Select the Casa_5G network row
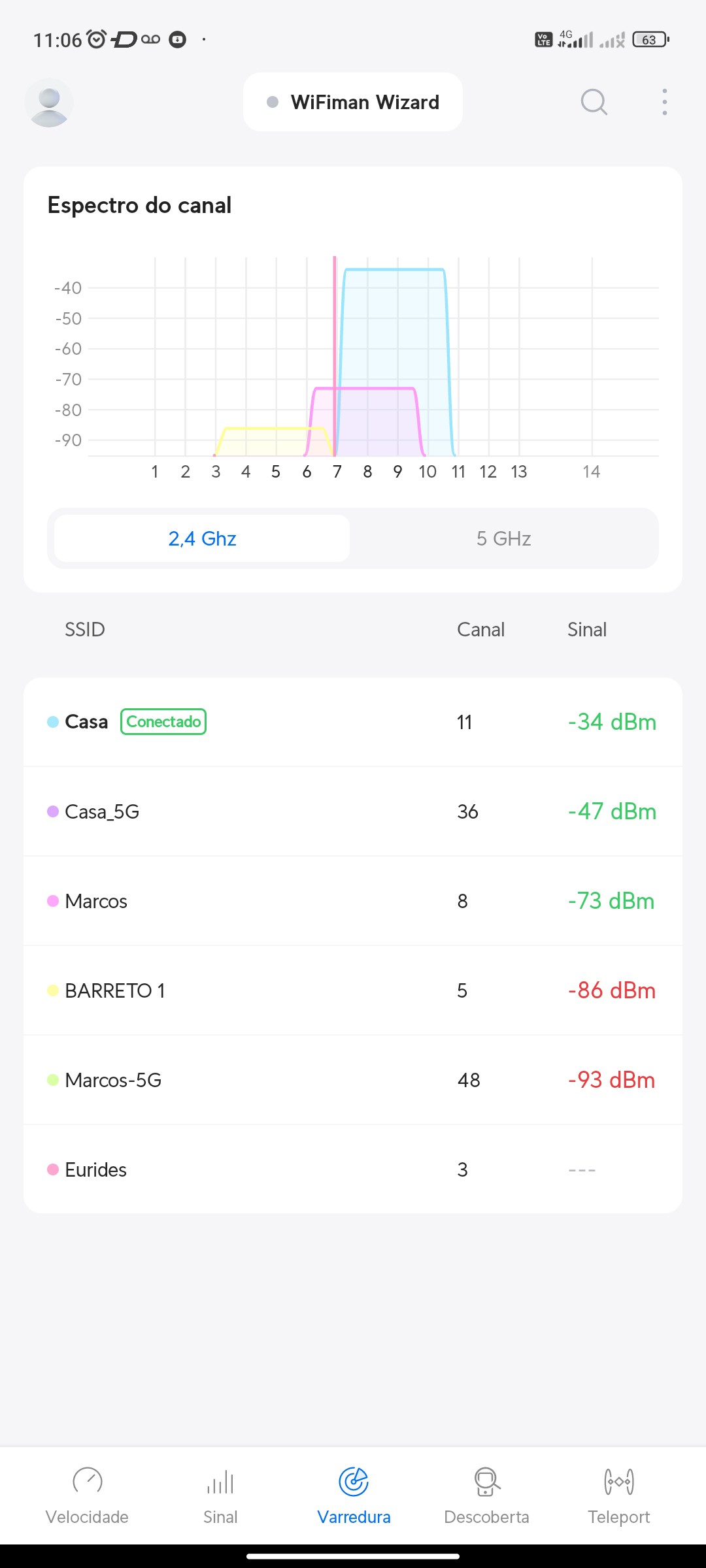 click(x=353, y=811)
